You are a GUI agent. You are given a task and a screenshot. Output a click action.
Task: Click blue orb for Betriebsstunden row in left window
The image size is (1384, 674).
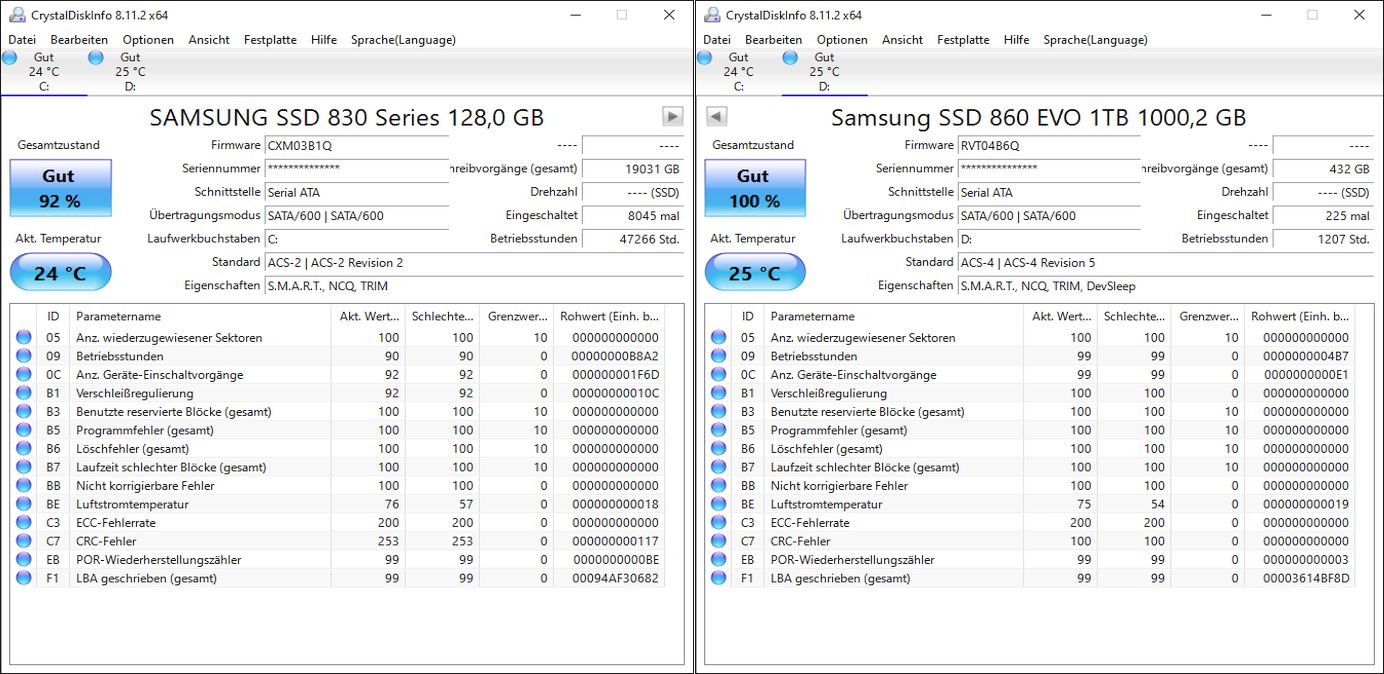click(x=23, y=356)
